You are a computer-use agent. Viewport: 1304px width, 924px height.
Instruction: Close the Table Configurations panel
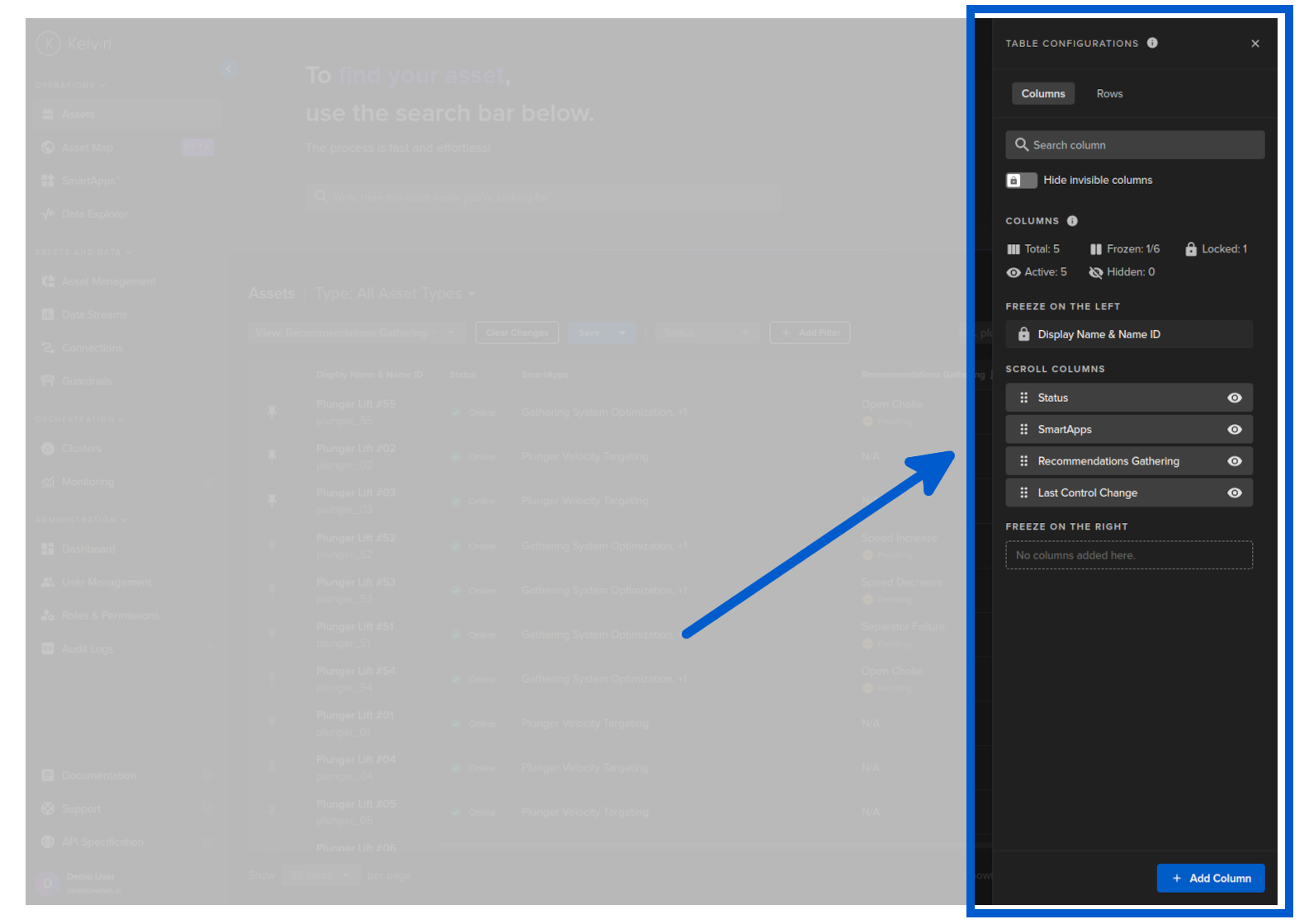click(1254, 44)
